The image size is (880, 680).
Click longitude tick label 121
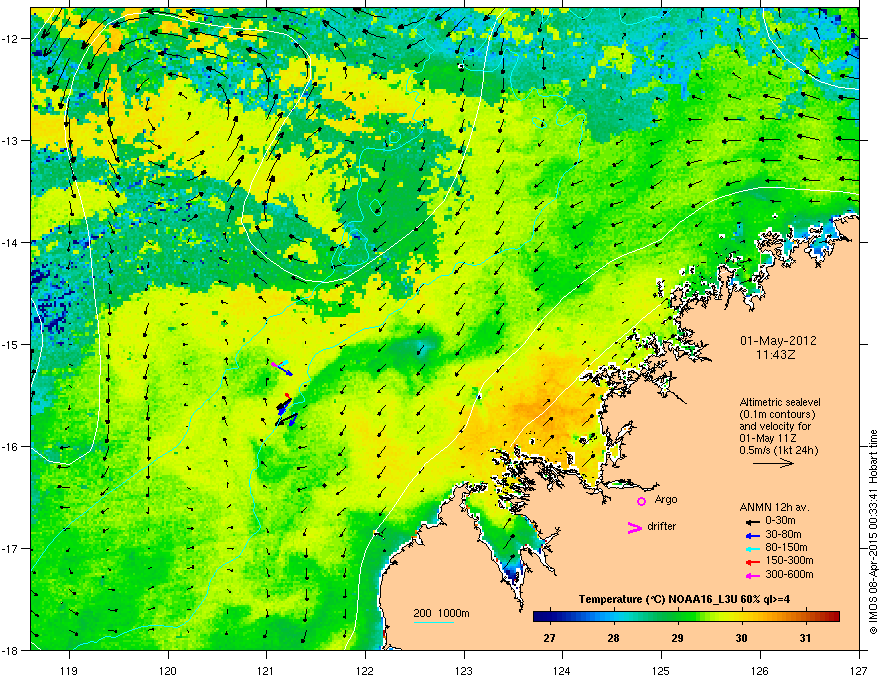click(x=266, y=670)
